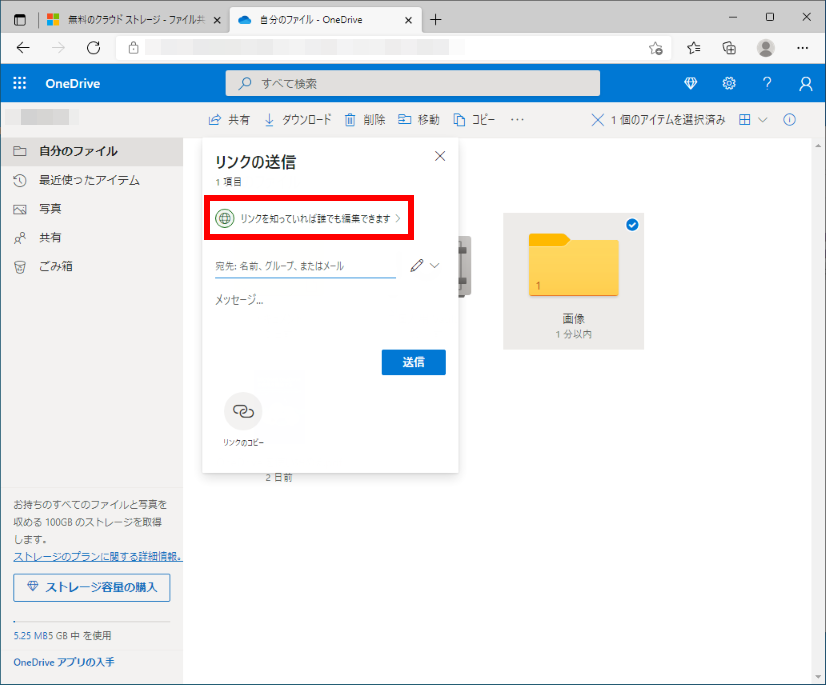Click Delete (削除) in the toolbar
This screenshot has width=826, height=685.
tap(365, 120)
